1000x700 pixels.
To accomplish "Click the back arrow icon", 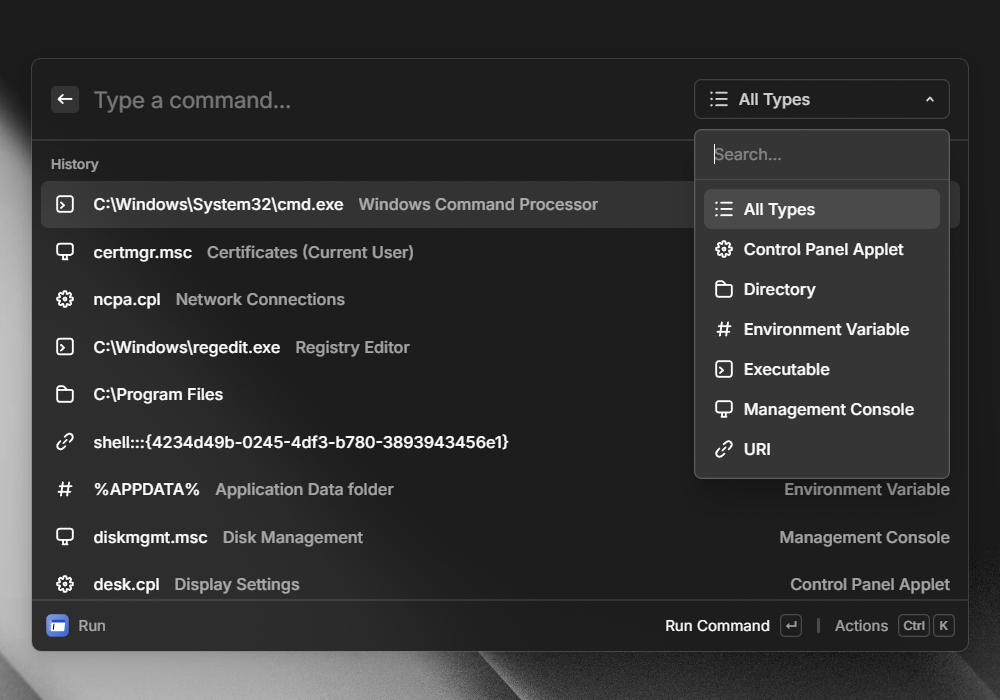I will [65, 99].
